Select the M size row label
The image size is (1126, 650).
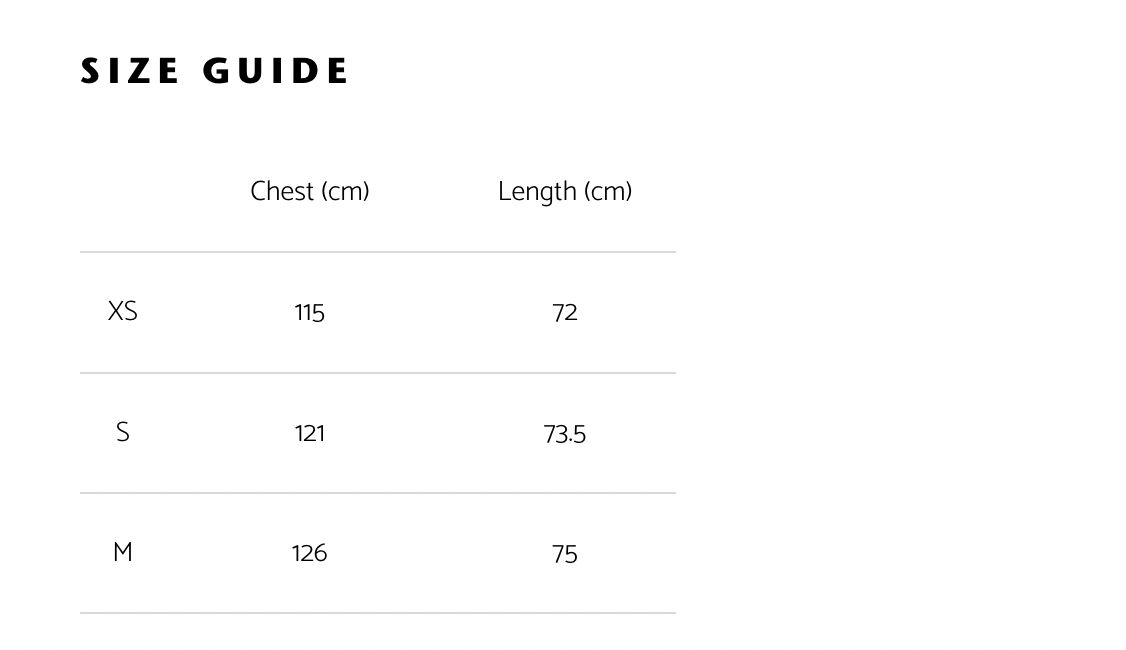point(122,552)
